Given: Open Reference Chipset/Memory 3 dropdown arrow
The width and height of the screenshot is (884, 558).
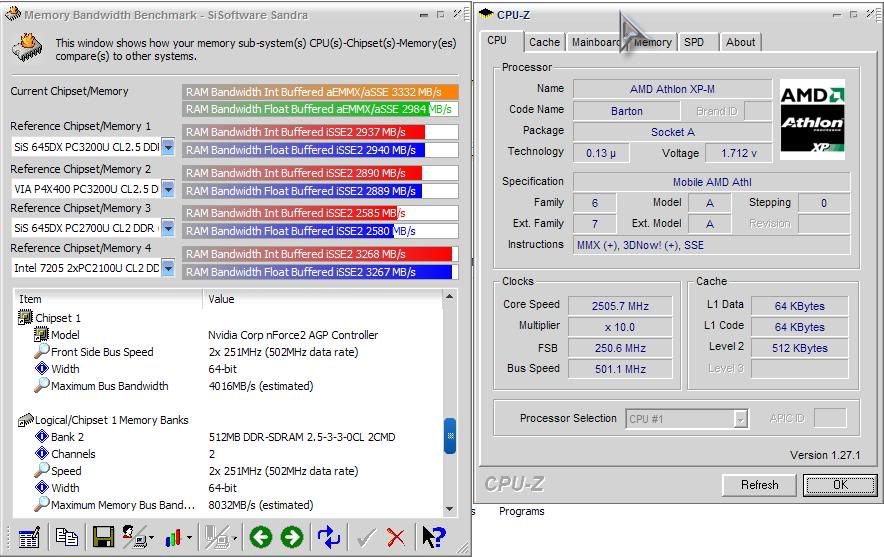Looking at the screenshot, I should pyautogui.click(x=168, y=228).
